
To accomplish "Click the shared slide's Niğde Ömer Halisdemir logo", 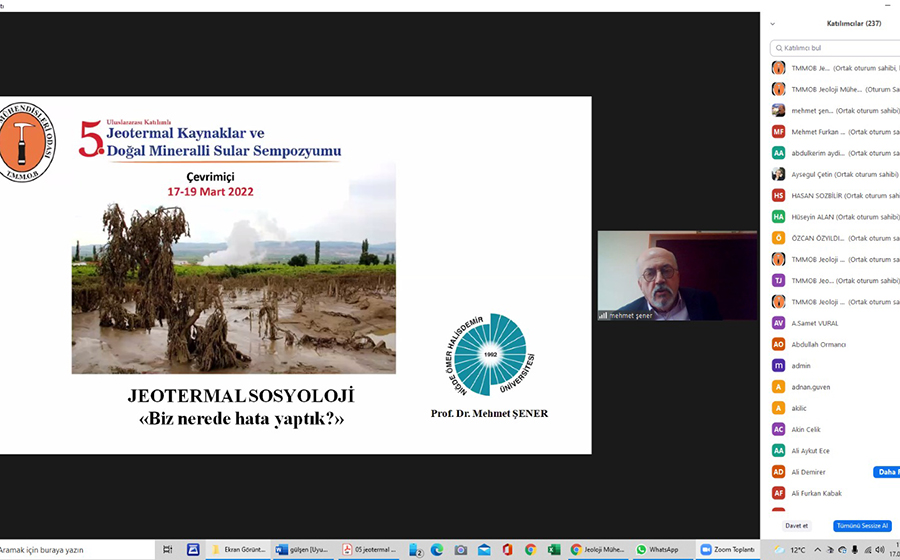I will [490, 355].
